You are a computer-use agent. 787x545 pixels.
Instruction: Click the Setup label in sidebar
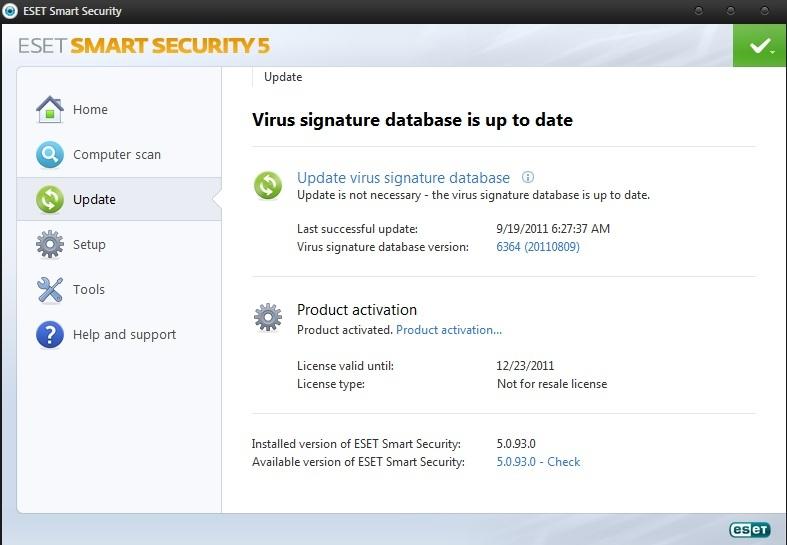pyautogui.click(x=89, y=245)
